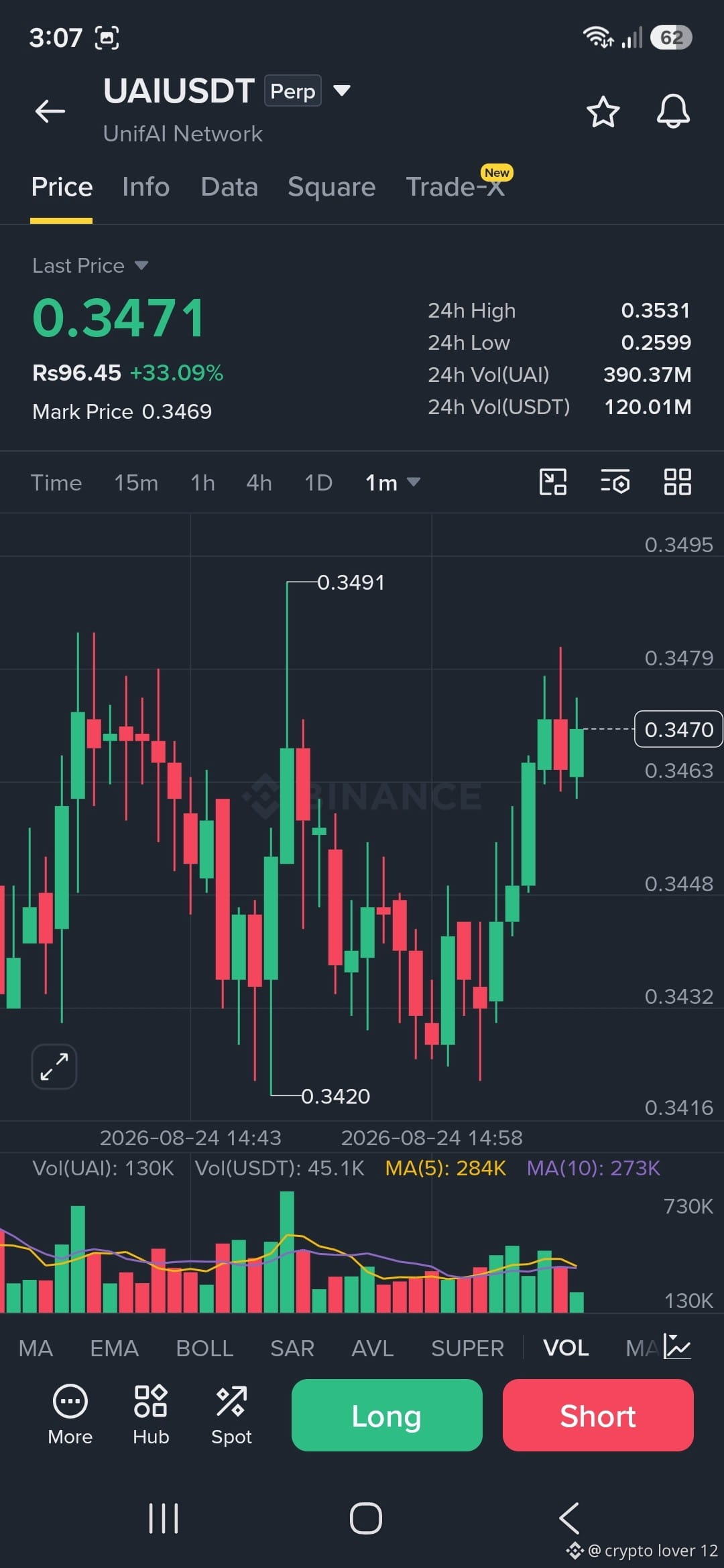Open the UAIUSDT pair selector dropdown arrow
The height and width of the screenshot is (1568, 724).
pyautogui.click(x=342, y=90)
